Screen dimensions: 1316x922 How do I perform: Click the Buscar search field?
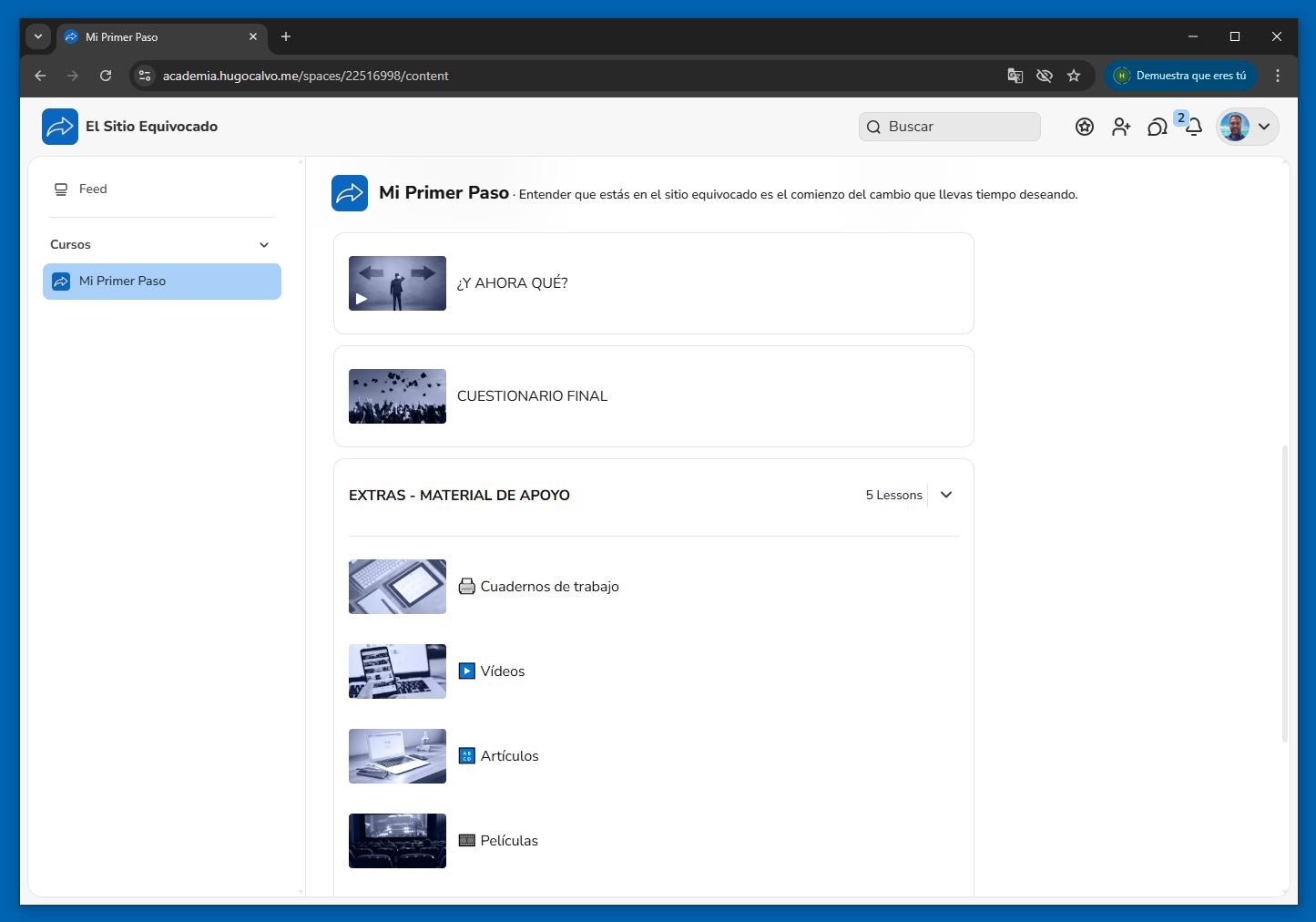coord(950,127)
